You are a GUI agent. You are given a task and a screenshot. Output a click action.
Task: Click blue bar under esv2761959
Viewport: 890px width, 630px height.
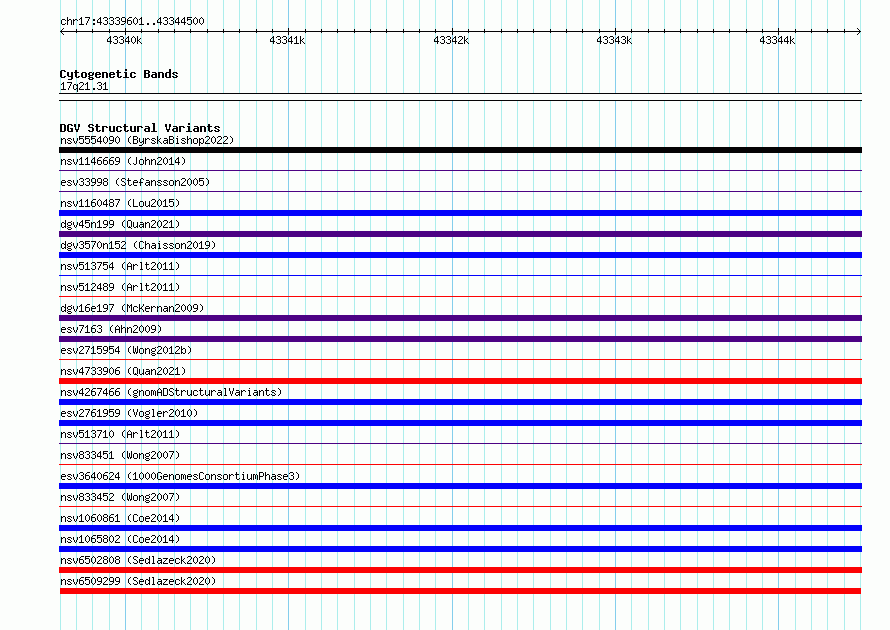point(460,423)
